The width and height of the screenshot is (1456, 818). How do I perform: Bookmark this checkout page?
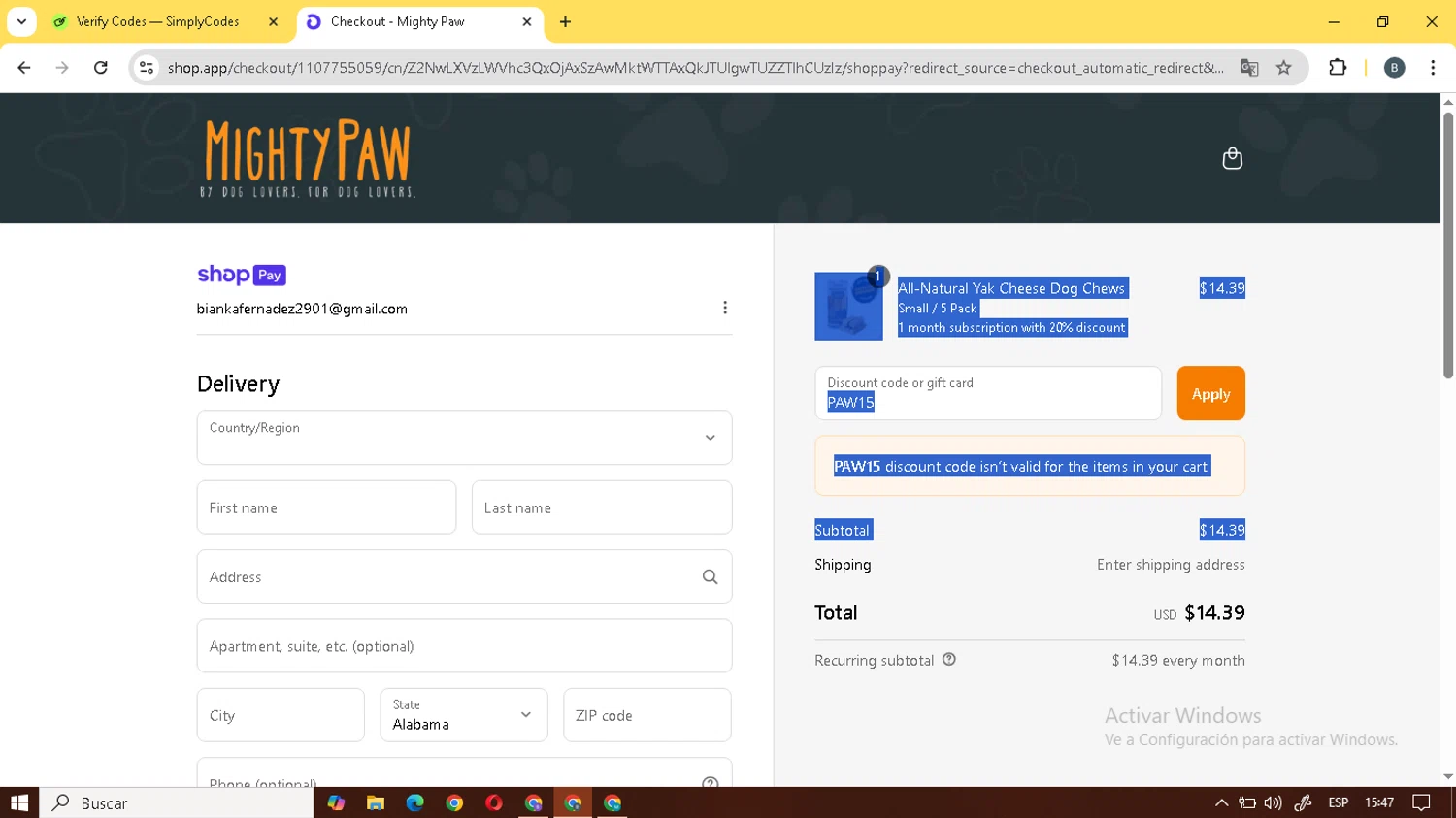1283,67
